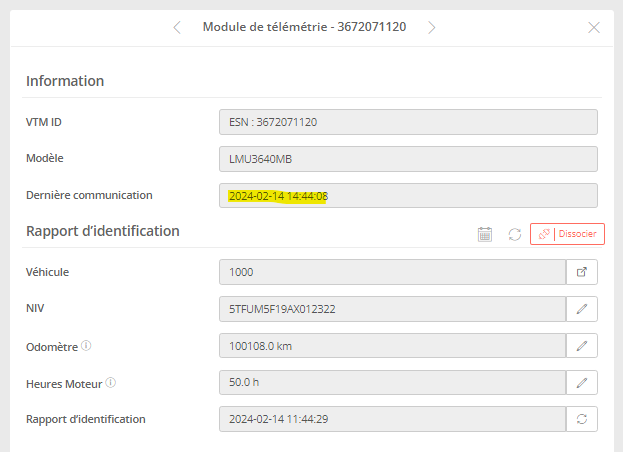623x452 pixels.
Task: Click refresh icon beside Dissocier button
Action: click(x=514, y=234)
